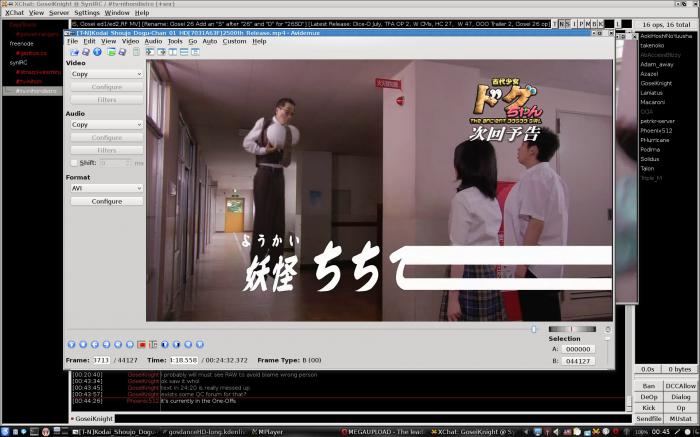Click the Time position input field

click(183, 360)
